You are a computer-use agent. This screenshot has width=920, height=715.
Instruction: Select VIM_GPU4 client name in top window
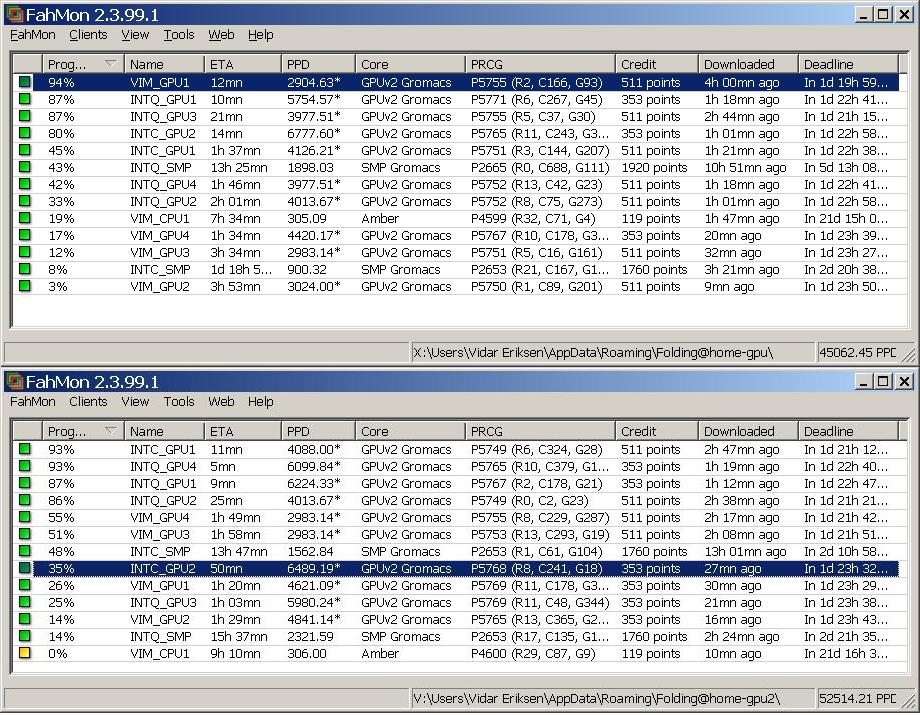coord(160,235)
